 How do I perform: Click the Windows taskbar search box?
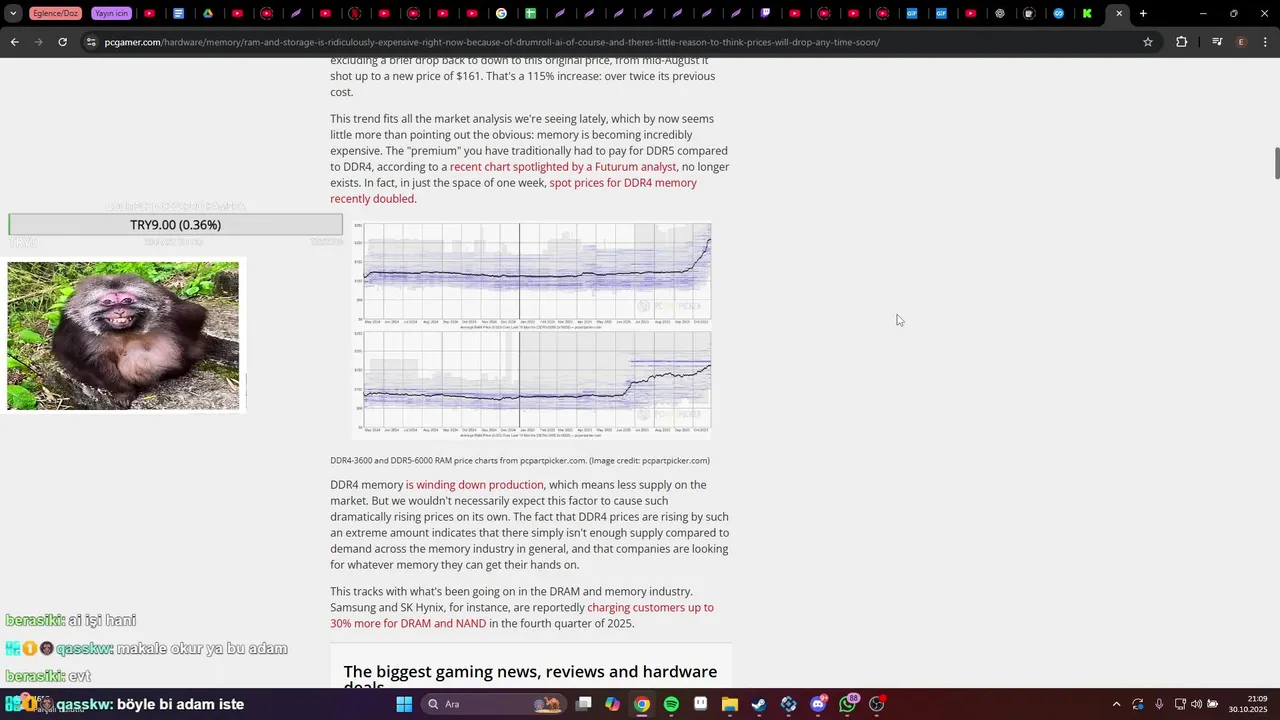point(493,704)
